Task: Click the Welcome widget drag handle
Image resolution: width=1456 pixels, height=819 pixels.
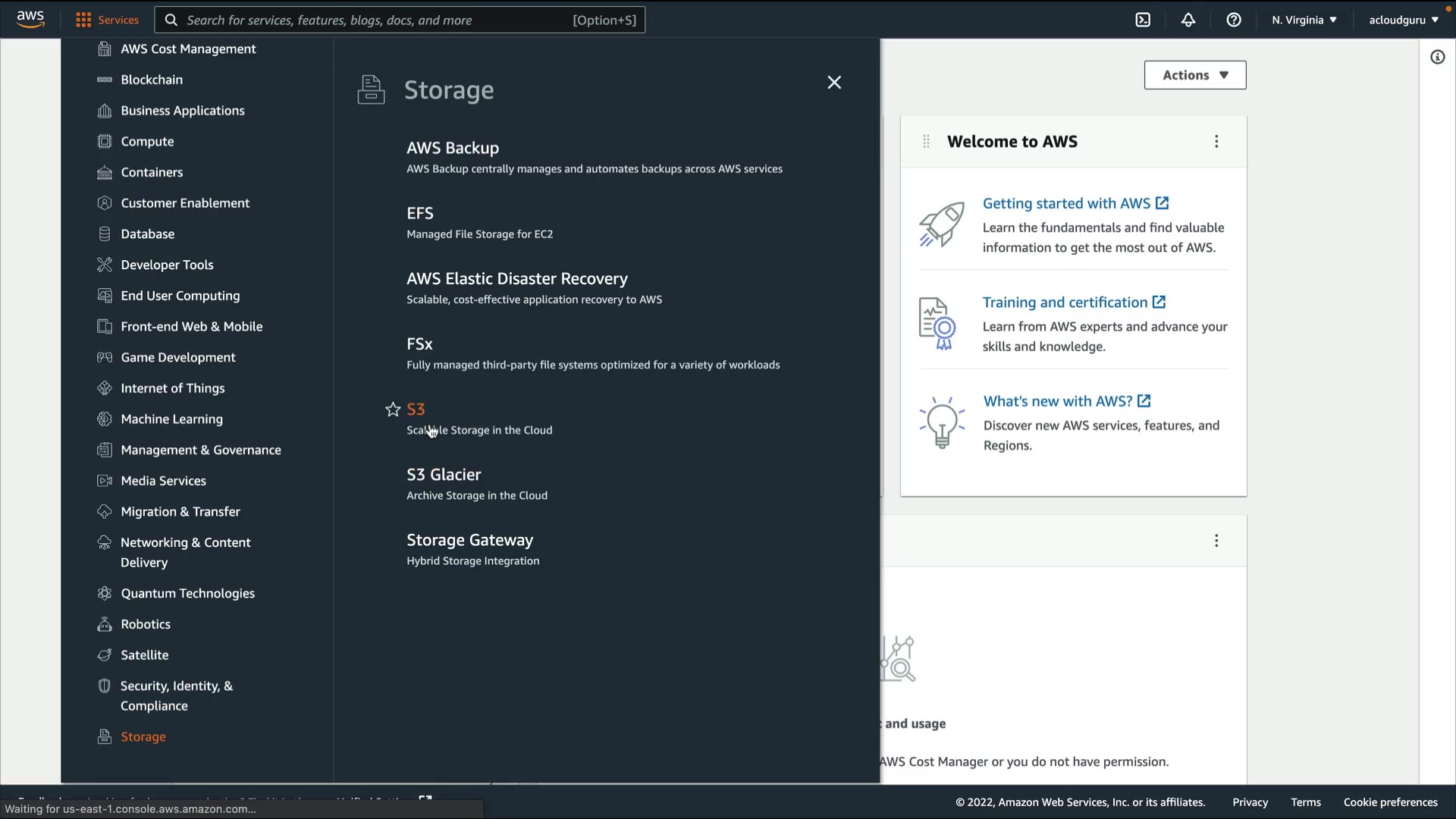Action: pos(926,142)
